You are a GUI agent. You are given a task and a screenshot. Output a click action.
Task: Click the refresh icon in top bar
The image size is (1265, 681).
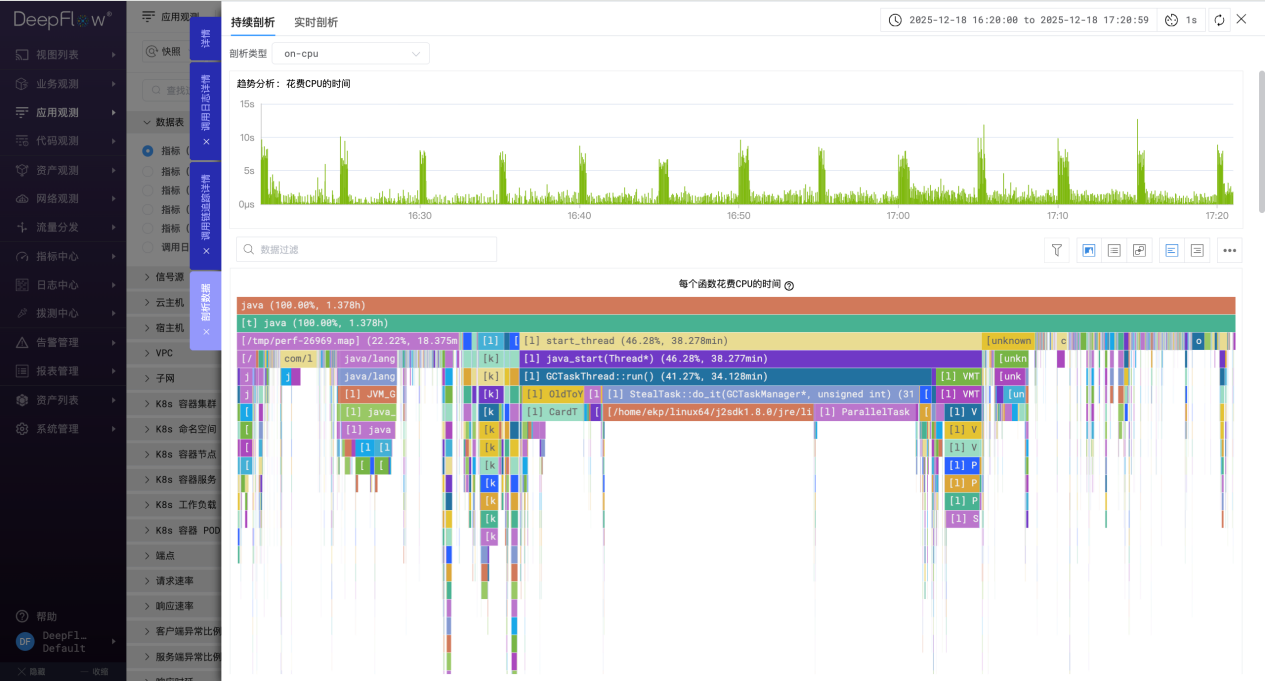click(1219, 20)
